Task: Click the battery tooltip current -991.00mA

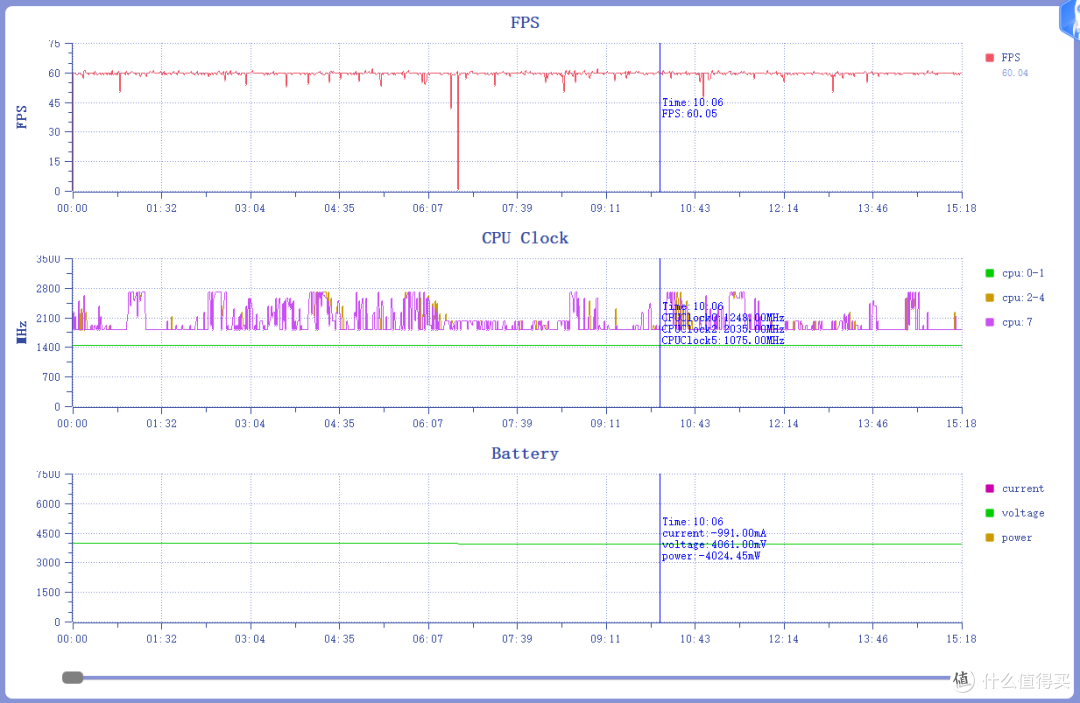Action: [714, 533]
